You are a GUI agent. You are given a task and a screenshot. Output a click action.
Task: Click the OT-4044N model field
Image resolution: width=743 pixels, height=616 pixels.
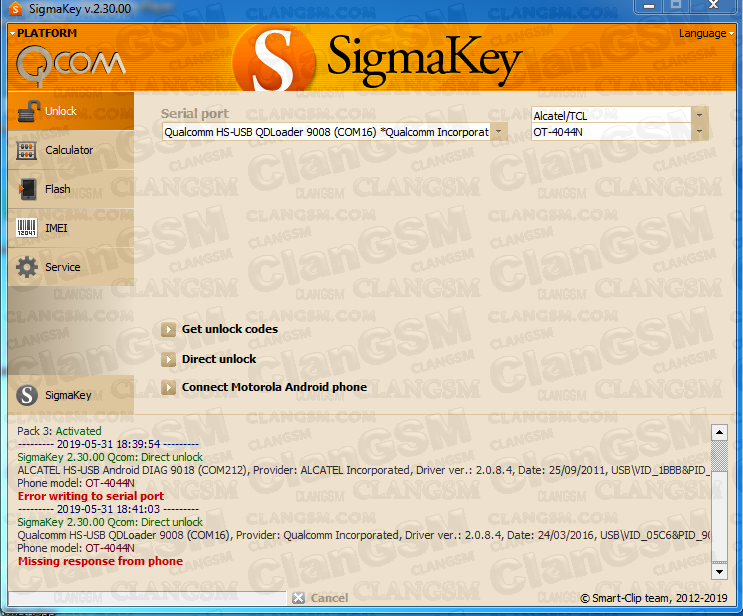point(611,132)
